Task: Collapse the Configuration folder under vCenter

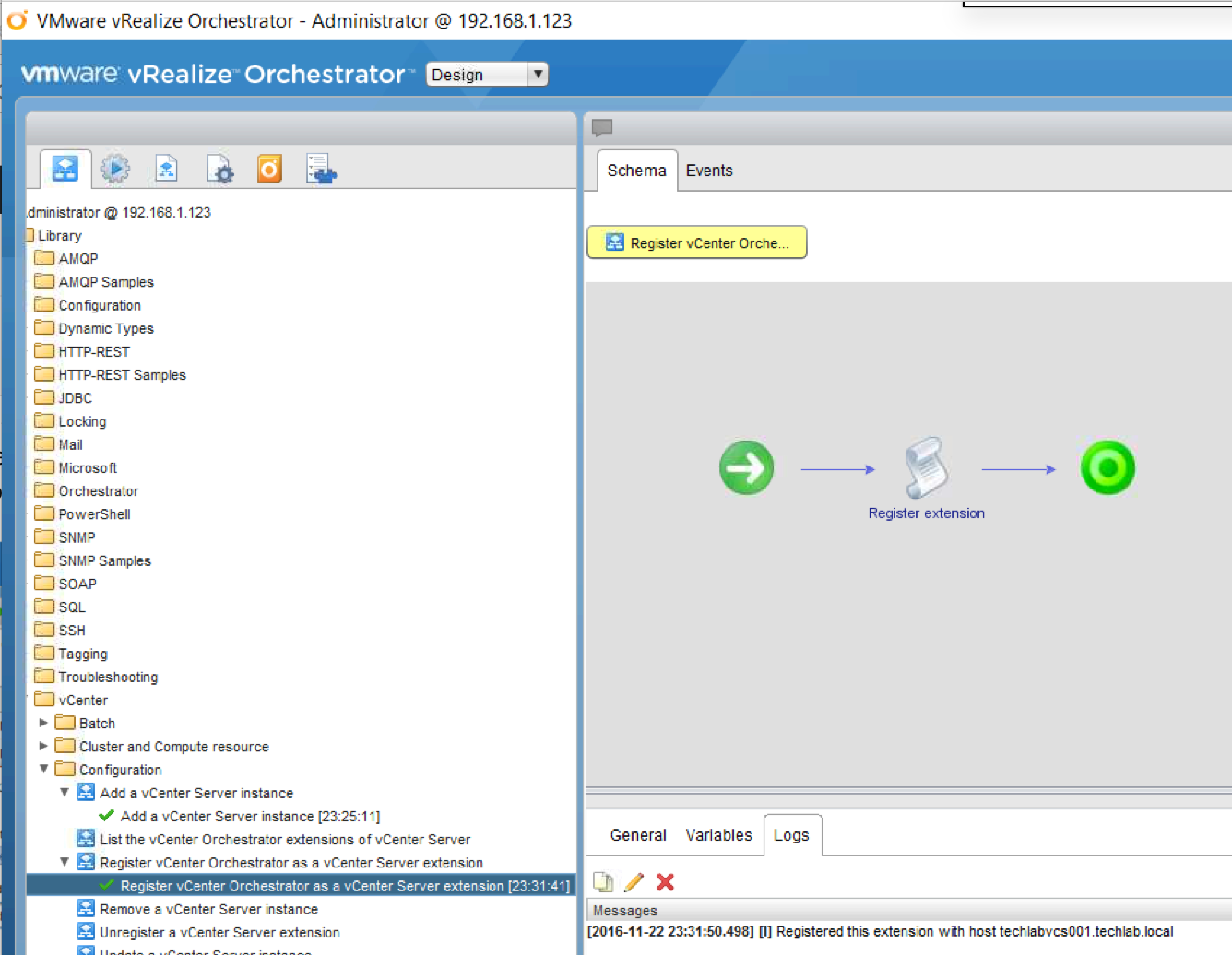Action: point(43,769)
